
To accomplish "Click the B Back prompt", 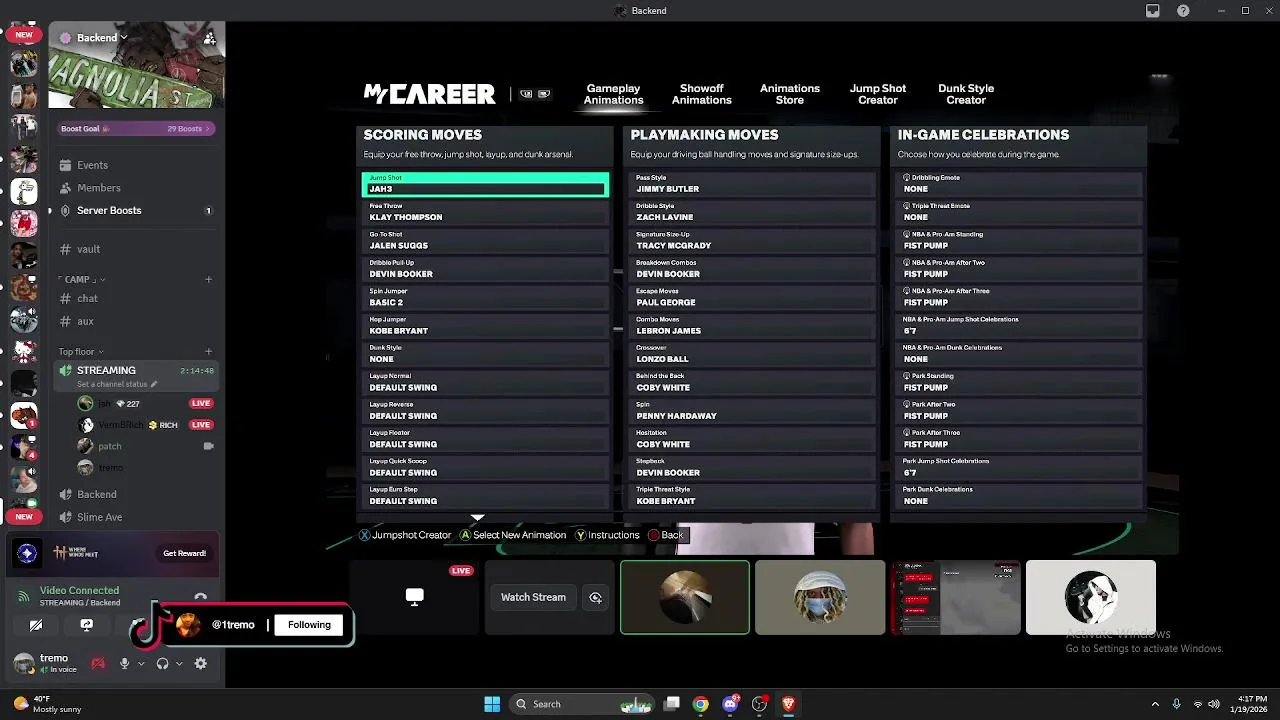I will coord(666,535).
